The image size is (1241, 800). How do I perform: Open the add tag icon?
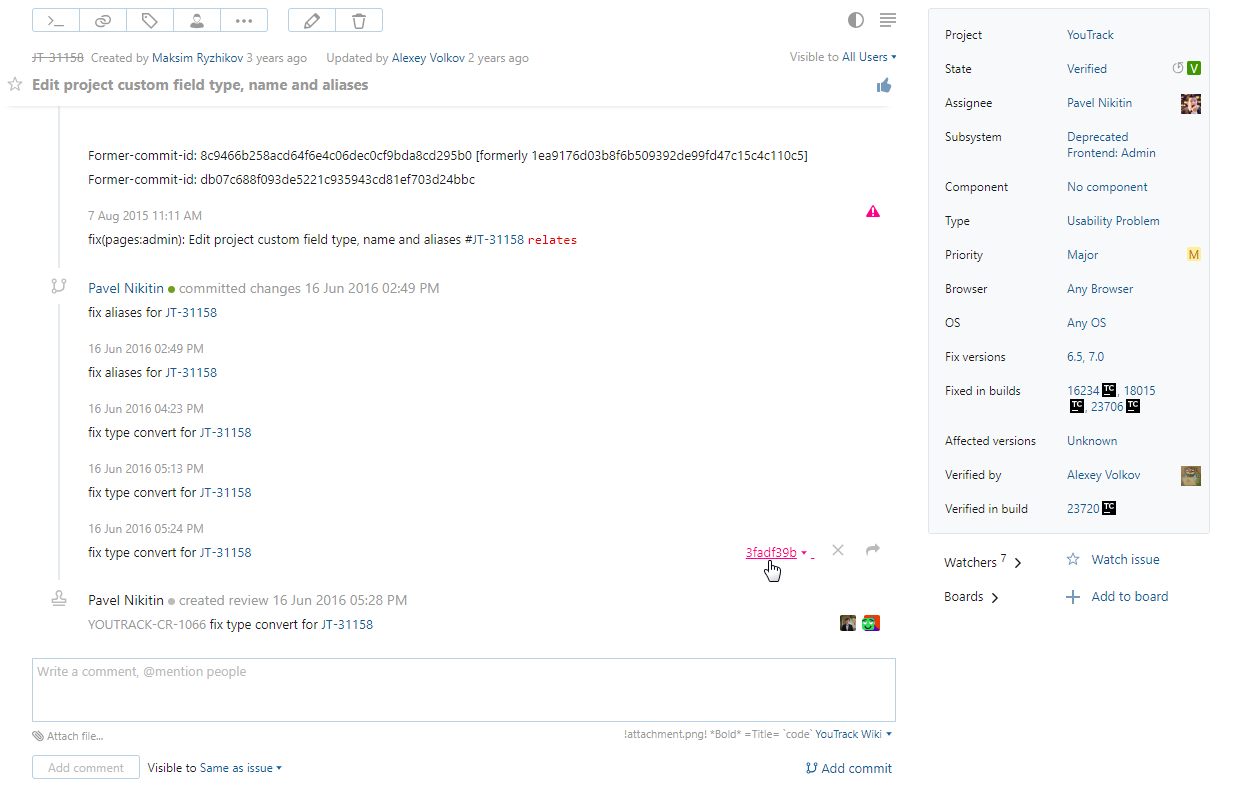tap(149, 19)
